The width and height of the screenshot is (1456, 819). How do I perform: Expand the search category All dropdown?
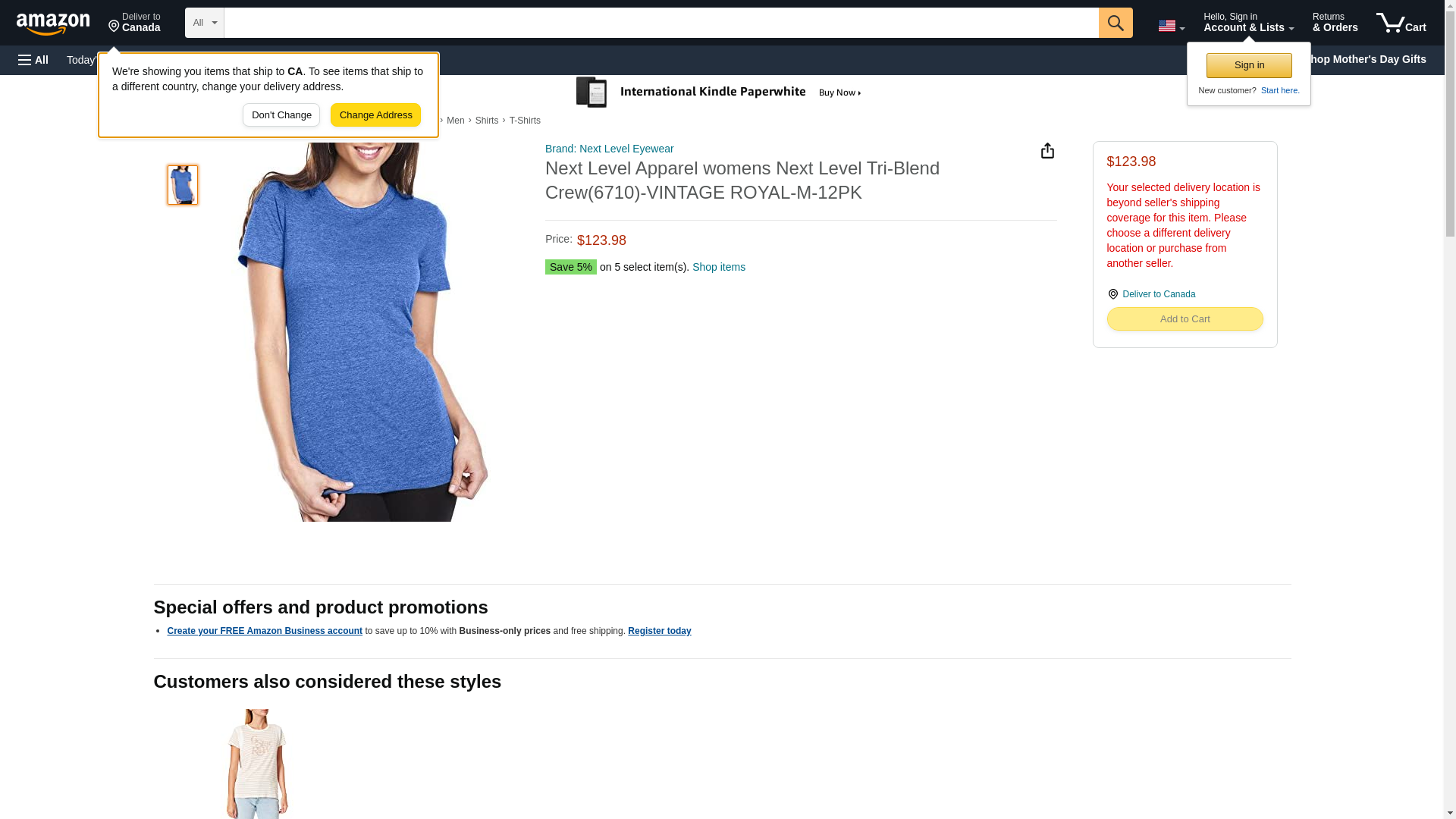(x=204, y=23)
